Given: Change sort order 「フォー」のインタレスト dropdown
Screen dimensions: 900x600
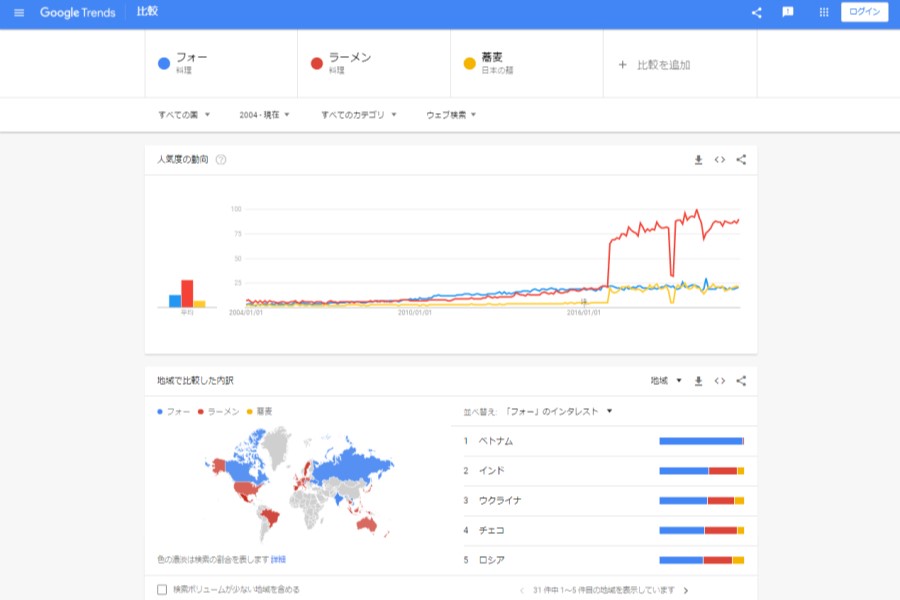Looking at the screenshot, I should [x=560, y=411].
